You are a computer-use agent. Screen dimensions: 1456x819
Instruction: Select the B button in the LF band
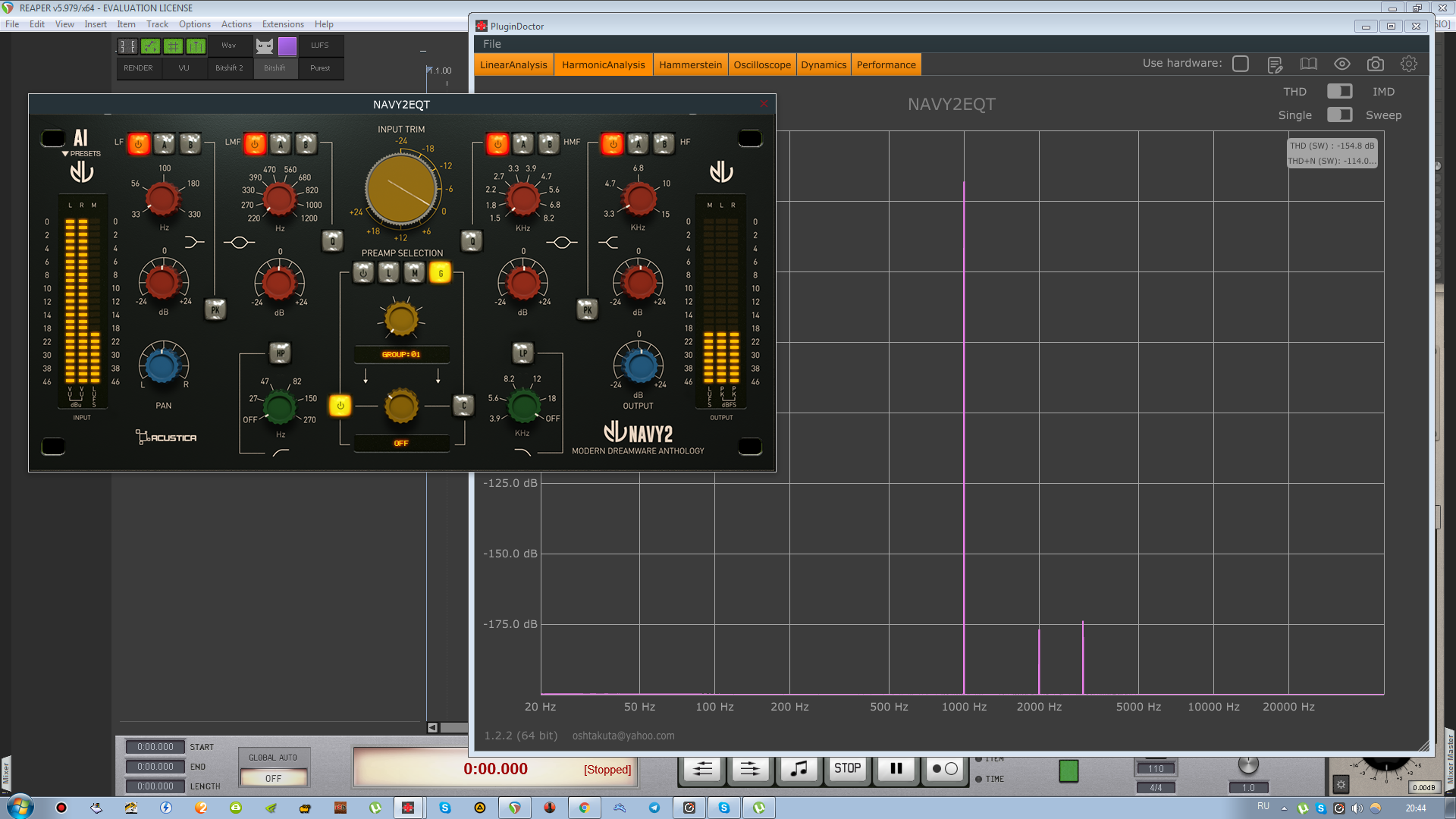[190, 143]
